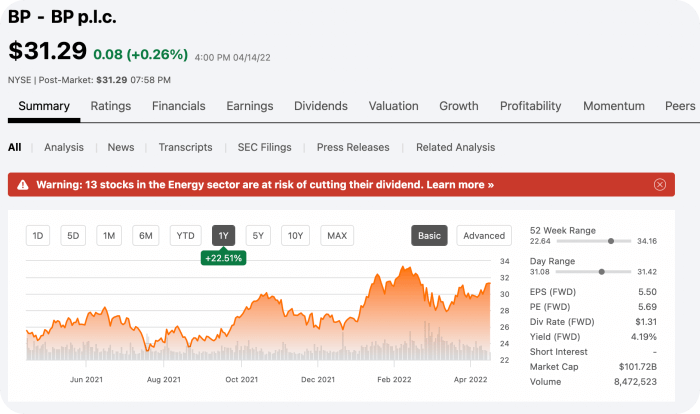Choose the 1M chart range

click(109, 235)
